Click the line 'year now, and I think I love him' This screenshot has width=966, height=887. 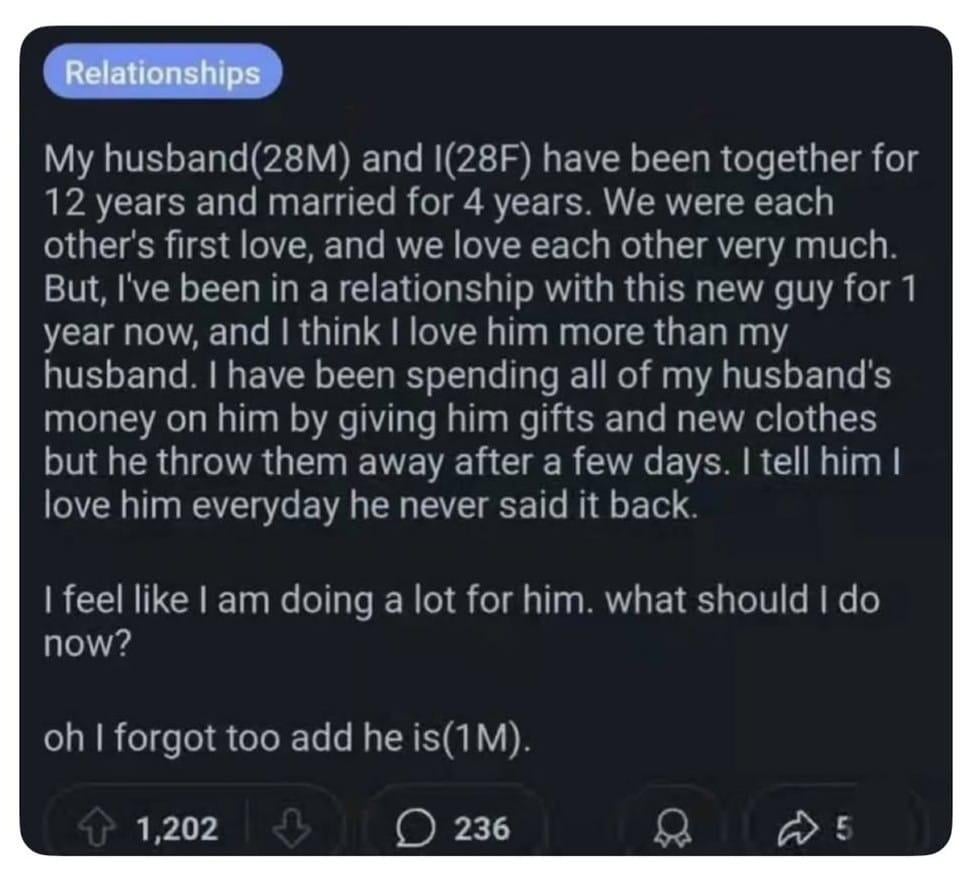[416, 332]
